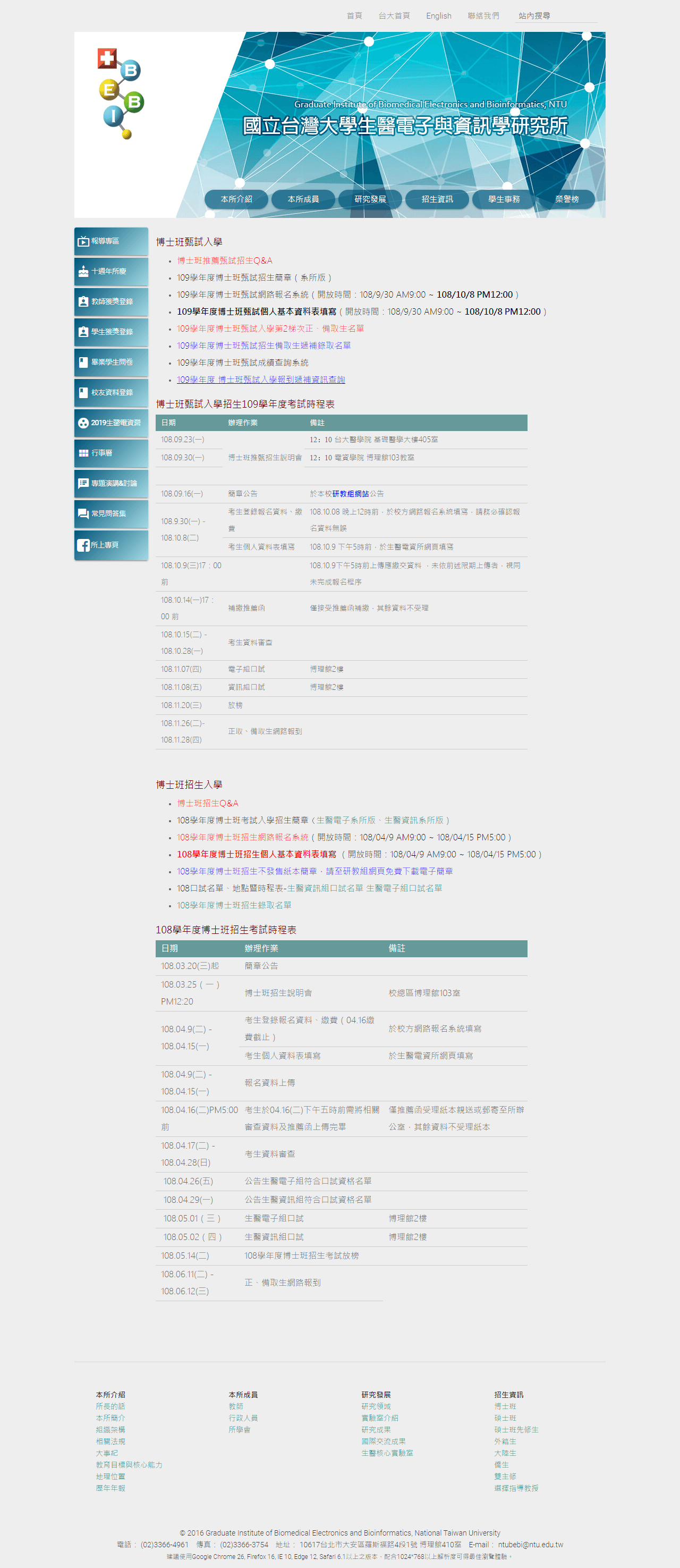The height and width of the screenshot is (1568, 680).
Task: Click the 行事曆 calendar grid icon
Action: (83, 453)
